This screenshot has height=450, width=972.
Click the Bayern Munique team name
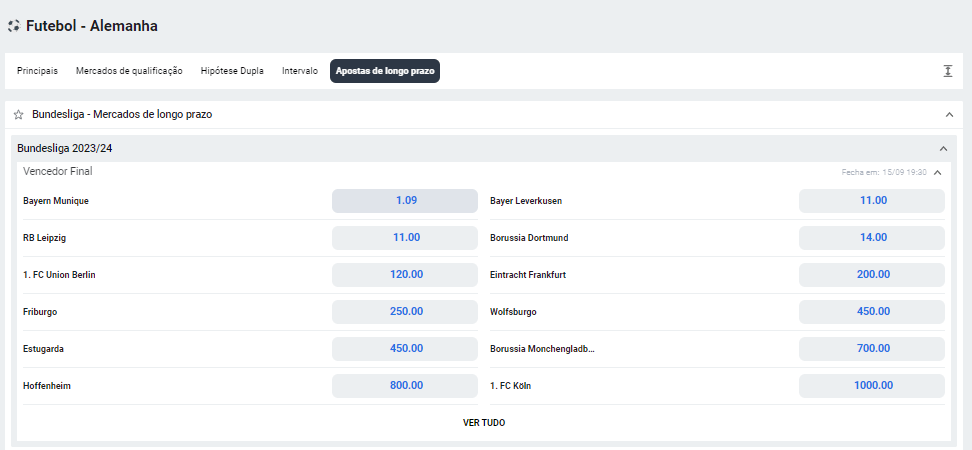coord(56,201)
